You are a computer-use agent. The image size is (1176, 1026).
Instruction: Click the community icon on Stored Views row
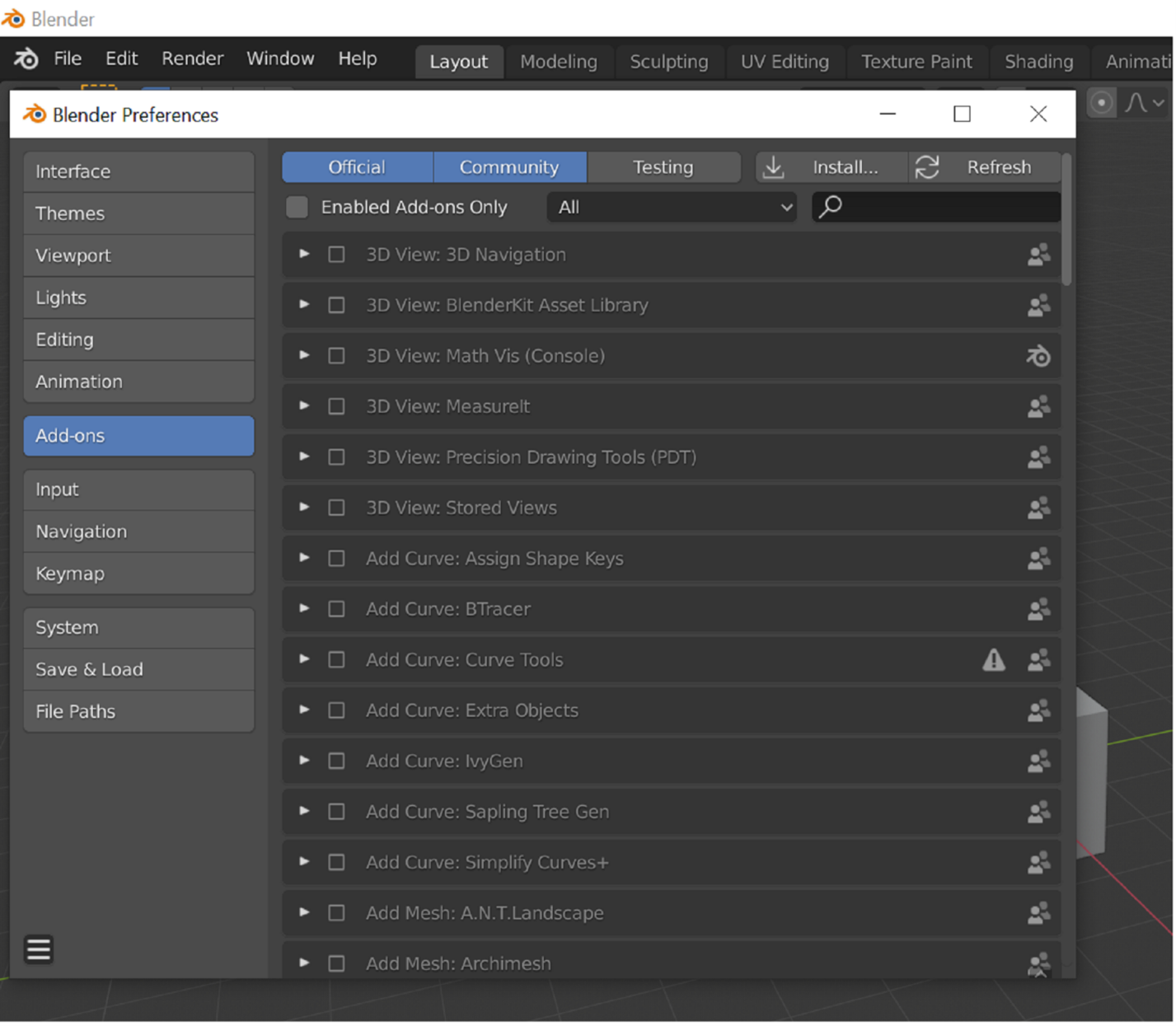click(x=1038, y=508)
